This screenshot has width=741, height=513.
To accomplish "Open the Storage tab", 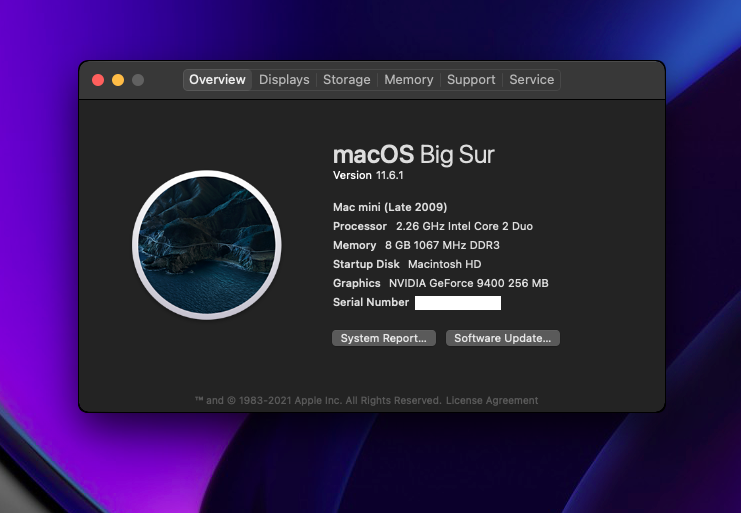I will tap(346, 80).
